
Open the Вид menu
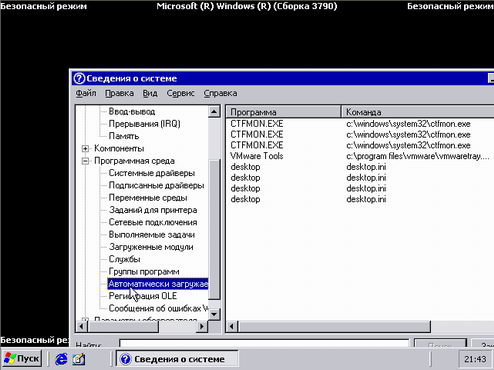point(150,93)
